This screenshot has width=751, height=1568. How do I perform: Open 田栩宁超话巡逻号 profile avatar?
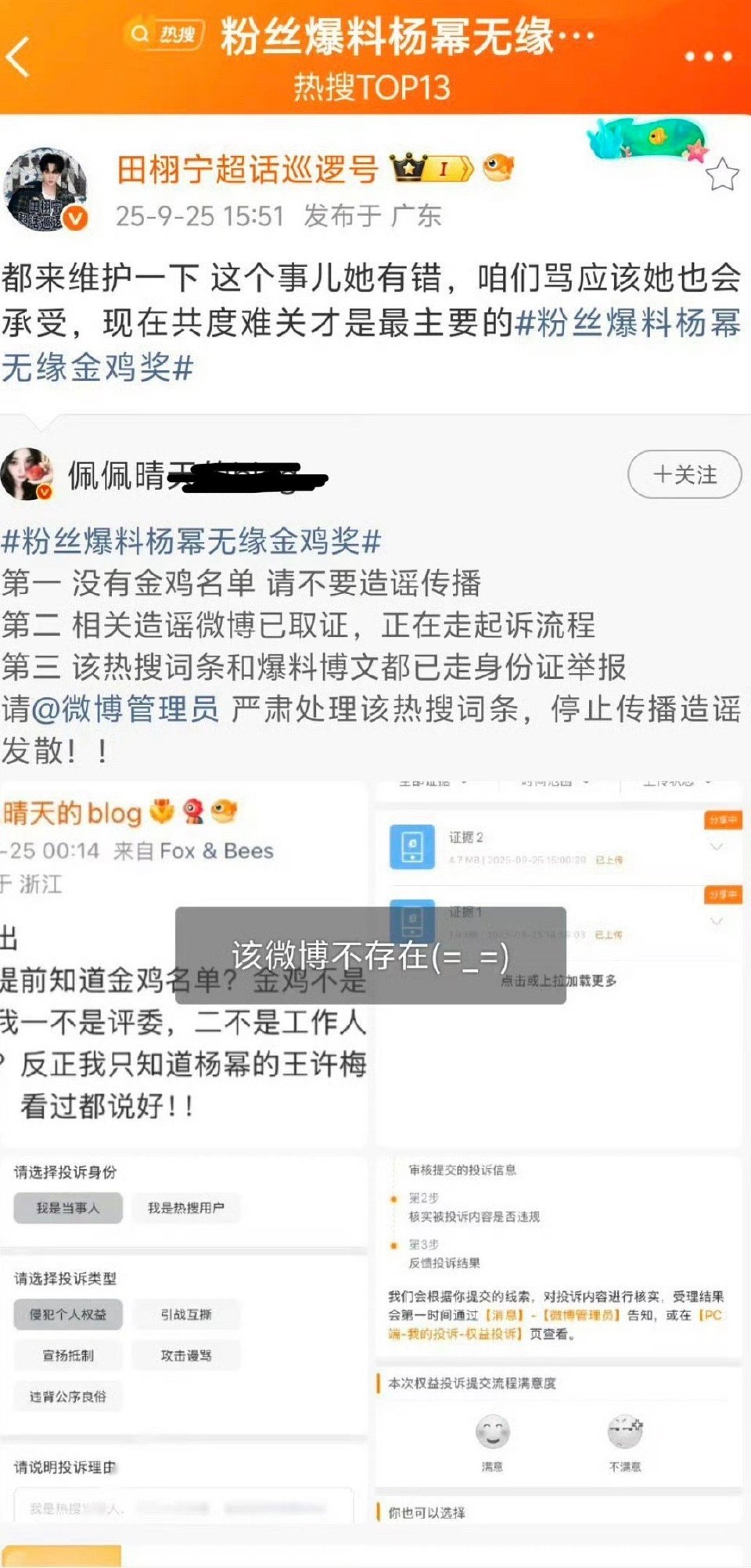click(45, 189)
